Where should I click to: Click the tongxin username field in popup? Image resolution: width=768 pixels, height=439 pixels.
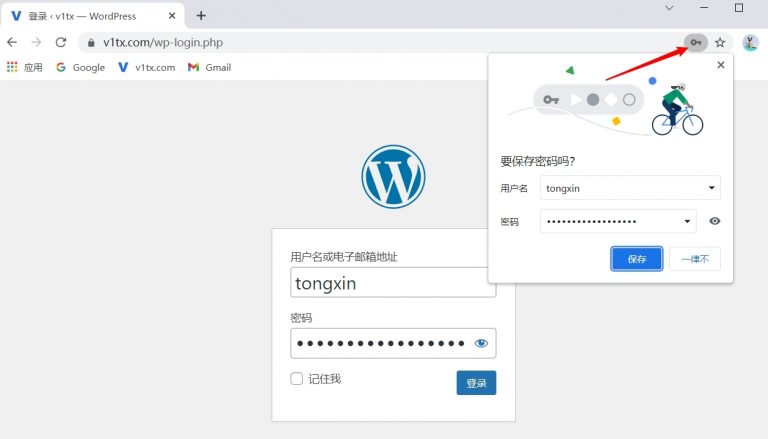pyautogui.click(x=630, y=188)
